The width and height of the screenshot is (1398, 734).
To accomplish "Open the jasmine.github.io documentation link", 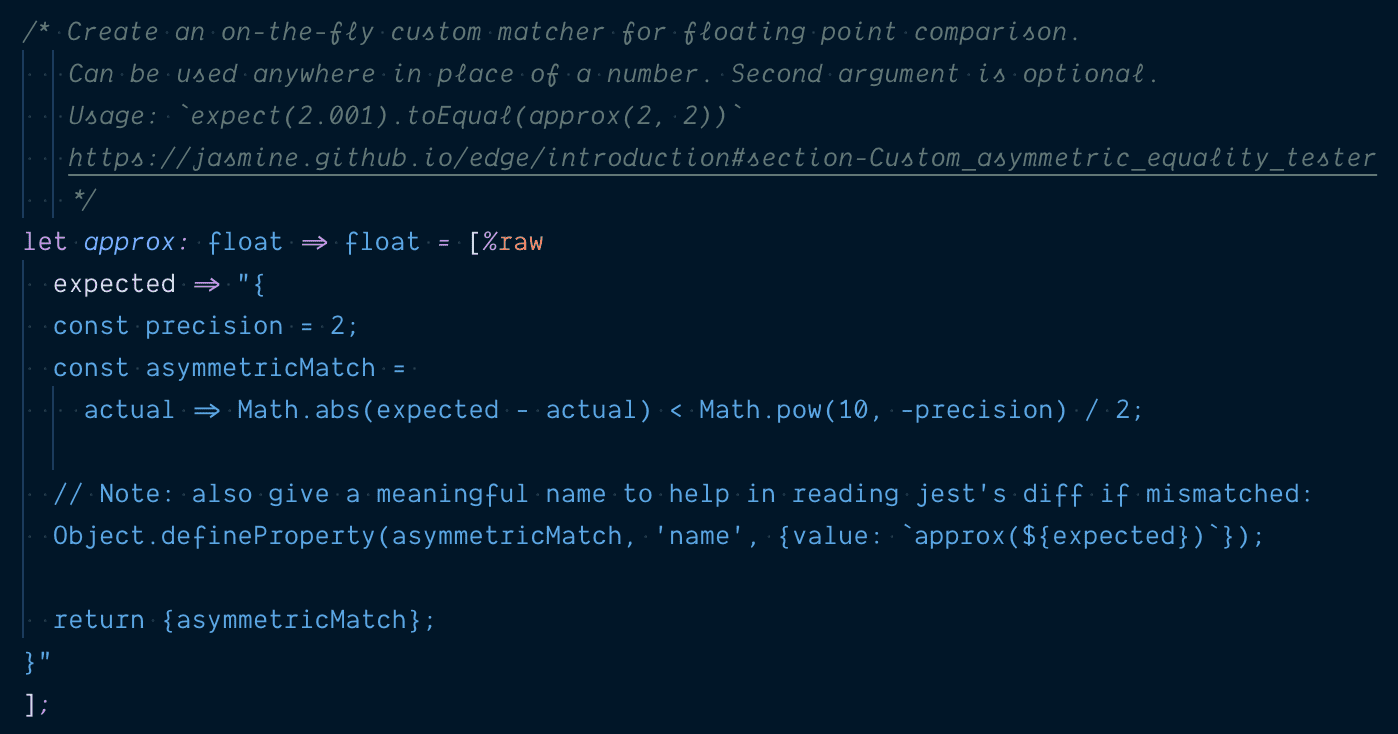I will tap(722, 158).
